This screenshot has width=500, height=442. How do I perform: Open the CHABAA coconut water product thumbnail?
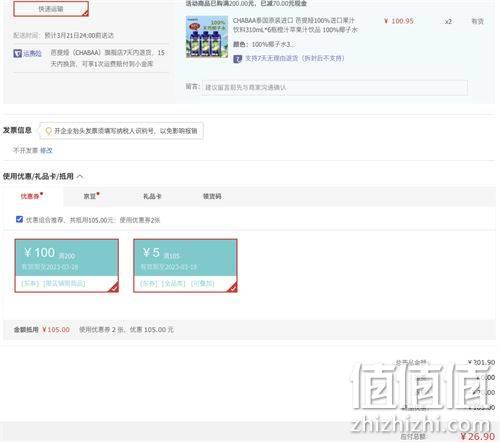point(207,37)
